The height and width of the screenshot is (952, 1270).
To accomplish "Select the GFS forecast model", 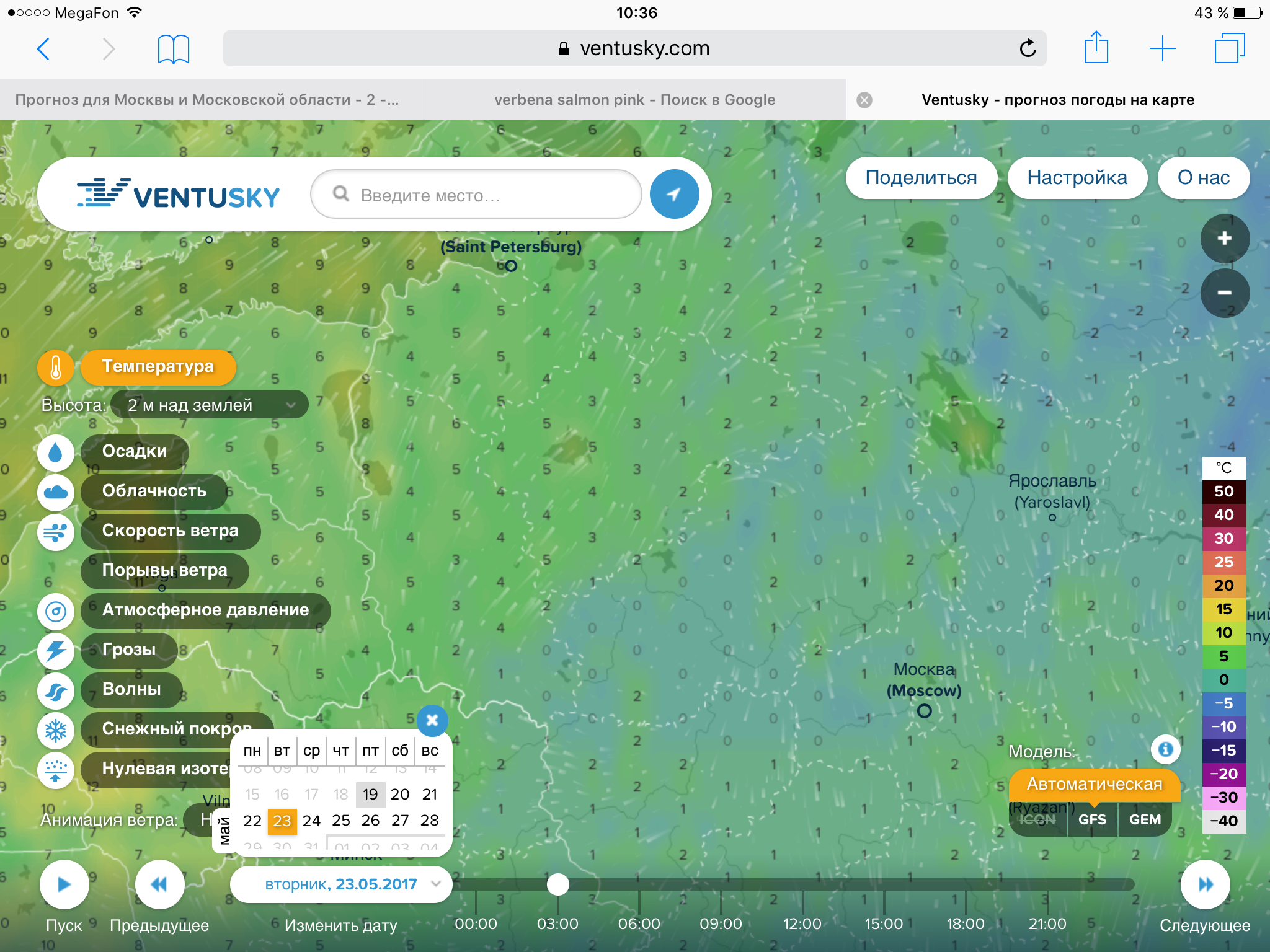I will click(x=1092, y=819).
